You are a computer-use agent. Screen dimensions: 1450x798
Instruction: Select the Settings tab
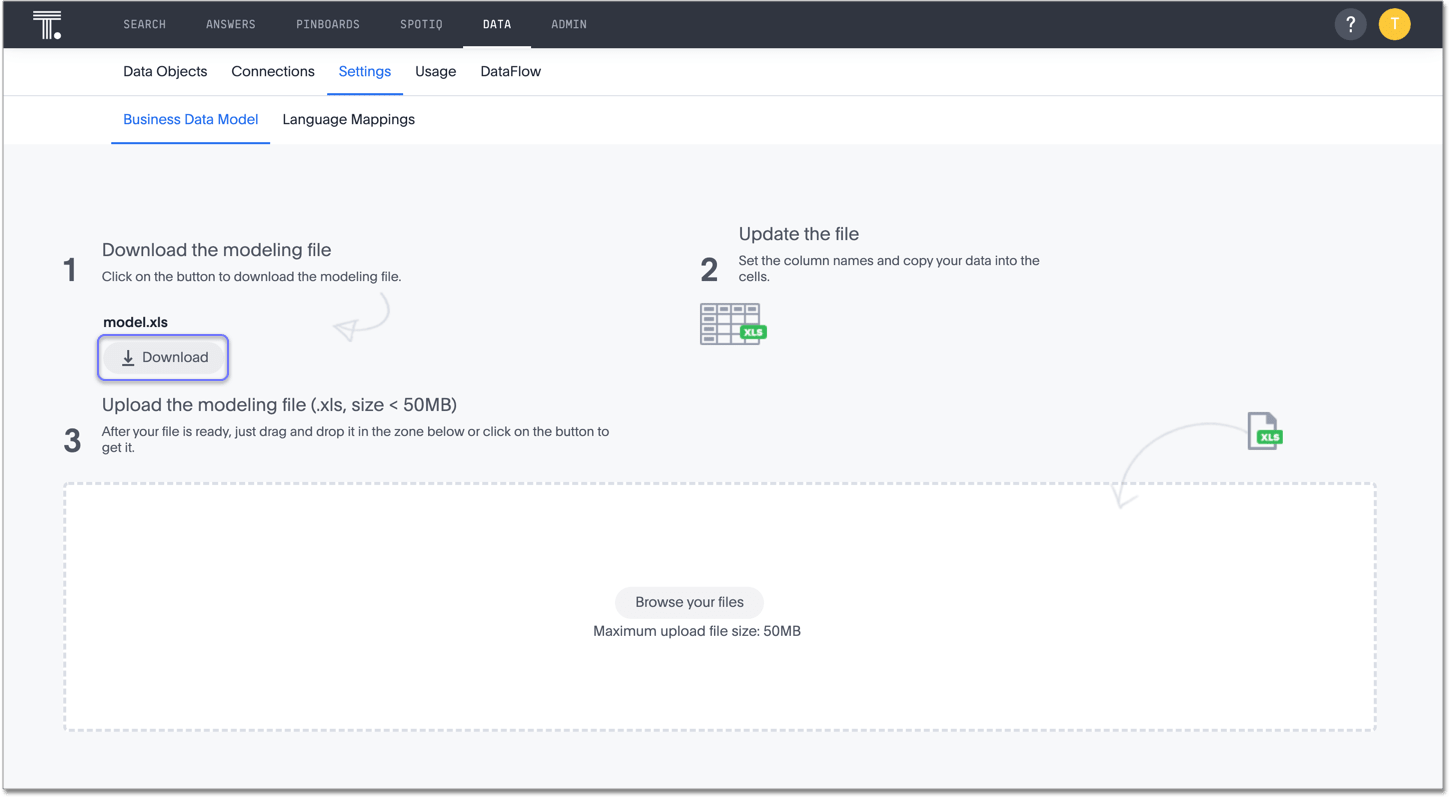[x=365, y=72]
